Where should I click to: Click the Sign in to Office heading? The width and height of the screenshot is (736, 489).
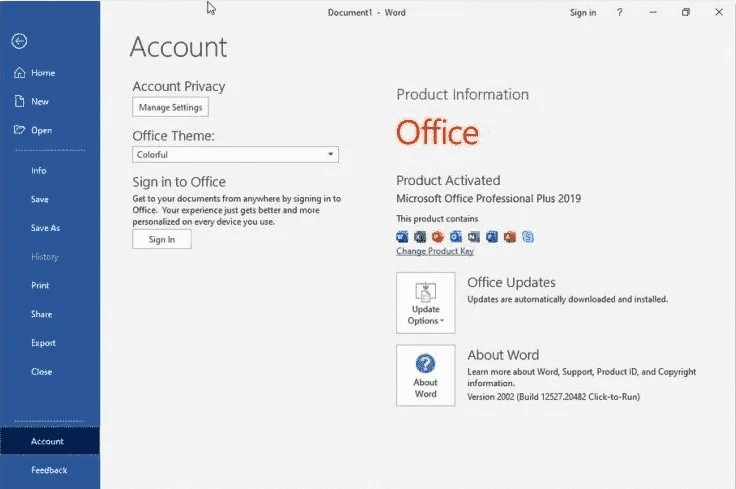point(179,182)
